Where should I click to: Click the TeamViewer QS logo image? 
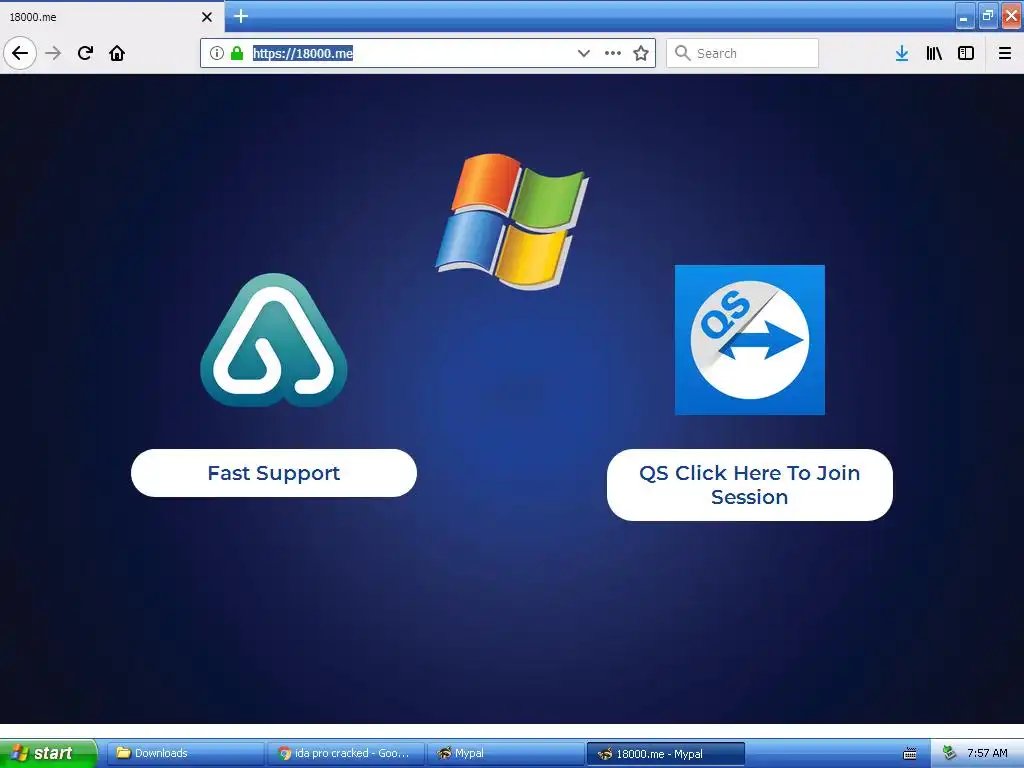tap(750, 340)
